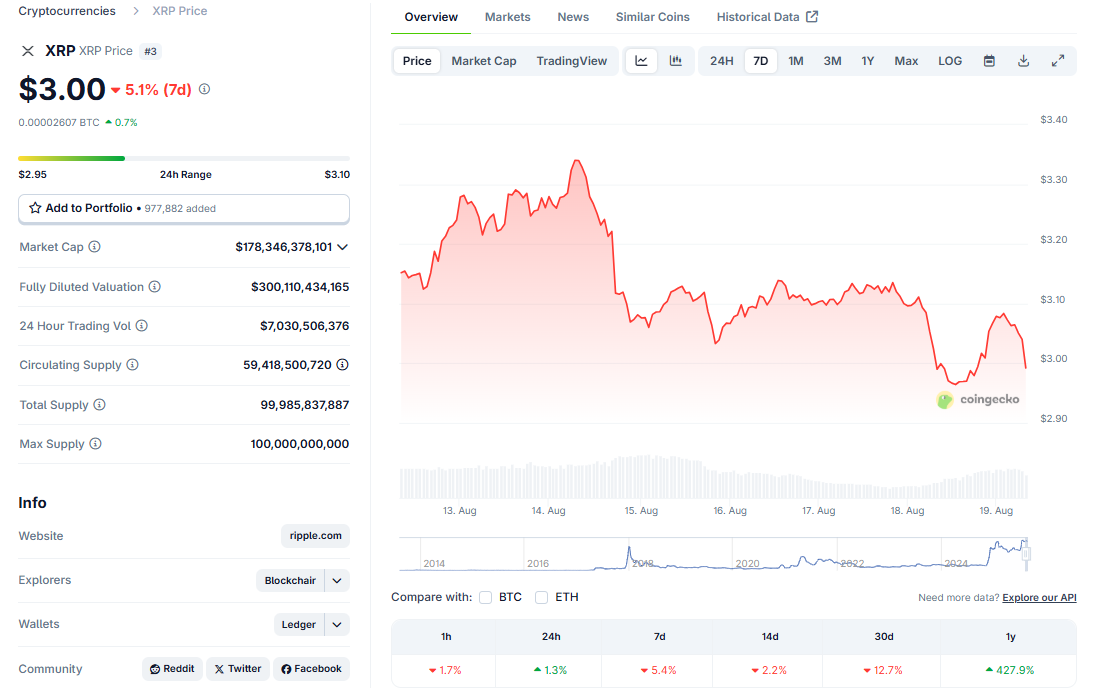Open the calendar date range picker
The width and height of the screenshot is (1098, 688).
(989, 61)
